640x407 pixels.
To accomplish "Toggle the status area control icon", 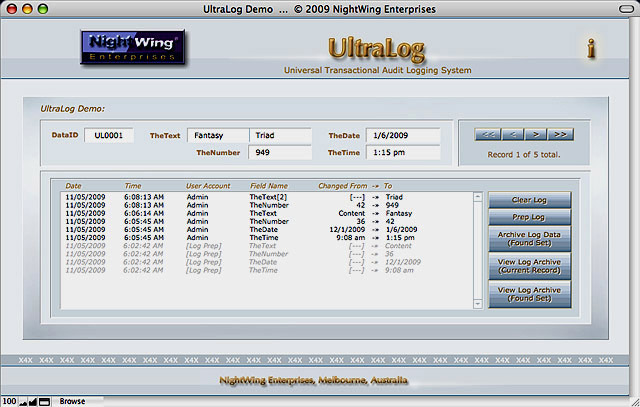I will tap(44, 402).
